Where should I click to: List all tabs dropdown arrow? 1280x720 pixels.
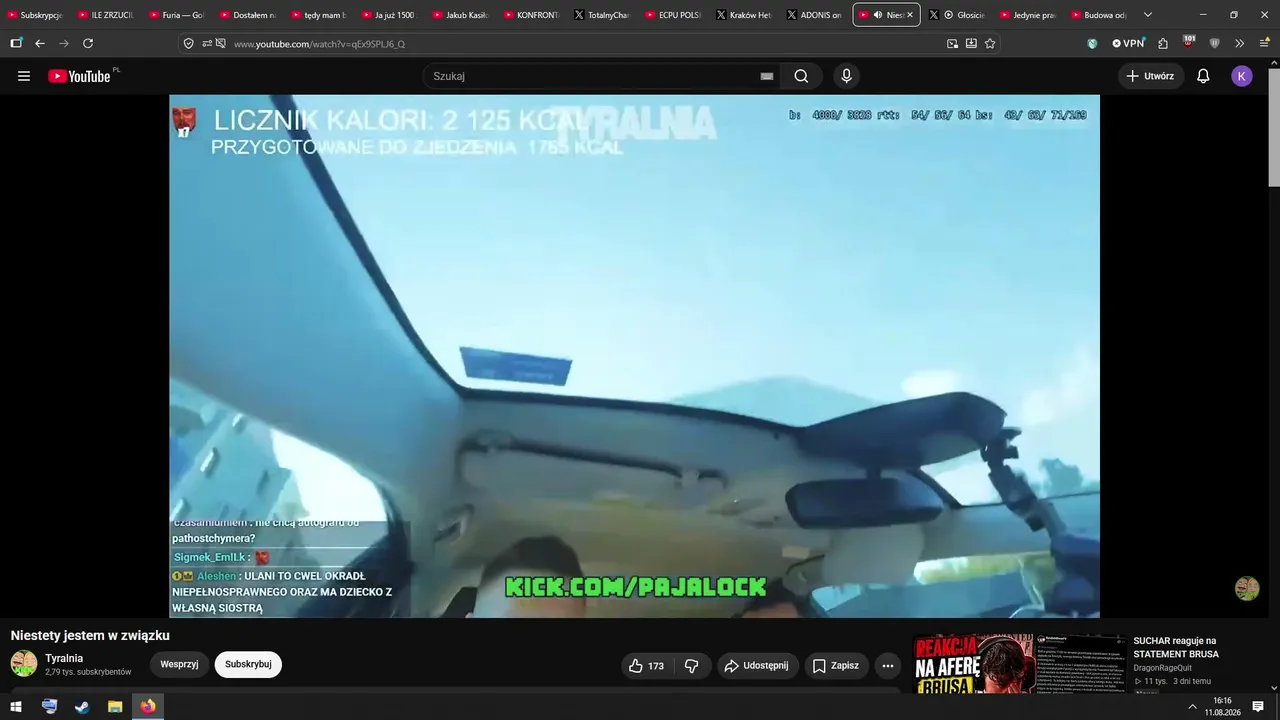point(1147,15)
